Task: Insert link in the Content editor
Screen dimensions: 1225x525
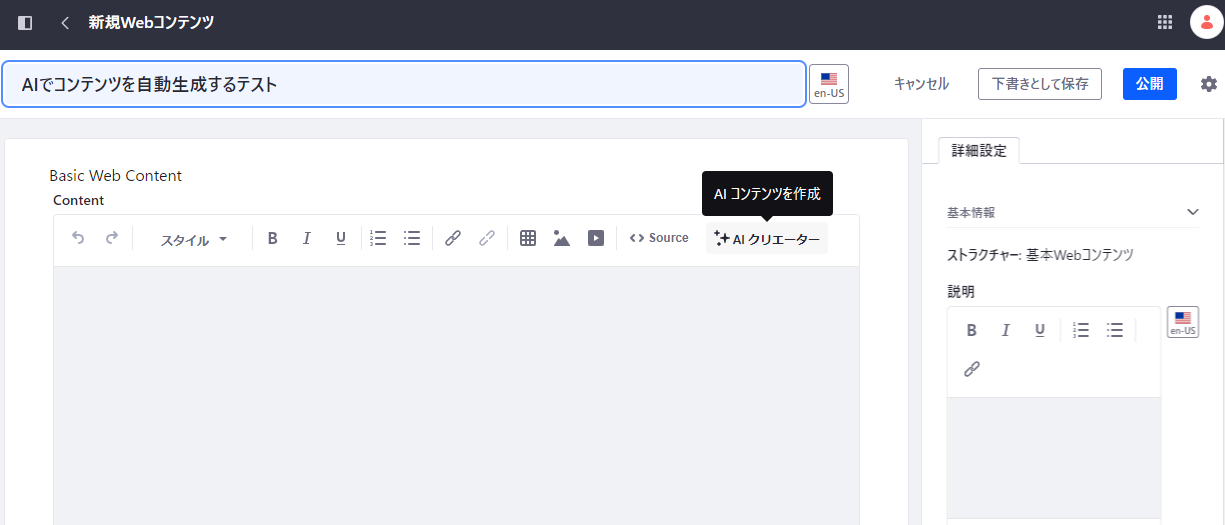Action: click(x=453, y=238)
